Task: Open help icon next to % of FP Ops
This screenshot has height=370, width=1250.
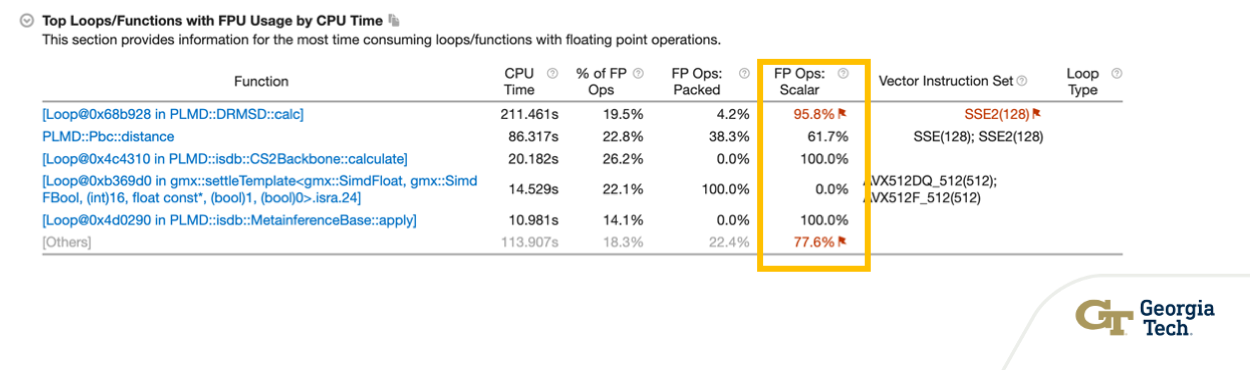Action: (638, 74)
